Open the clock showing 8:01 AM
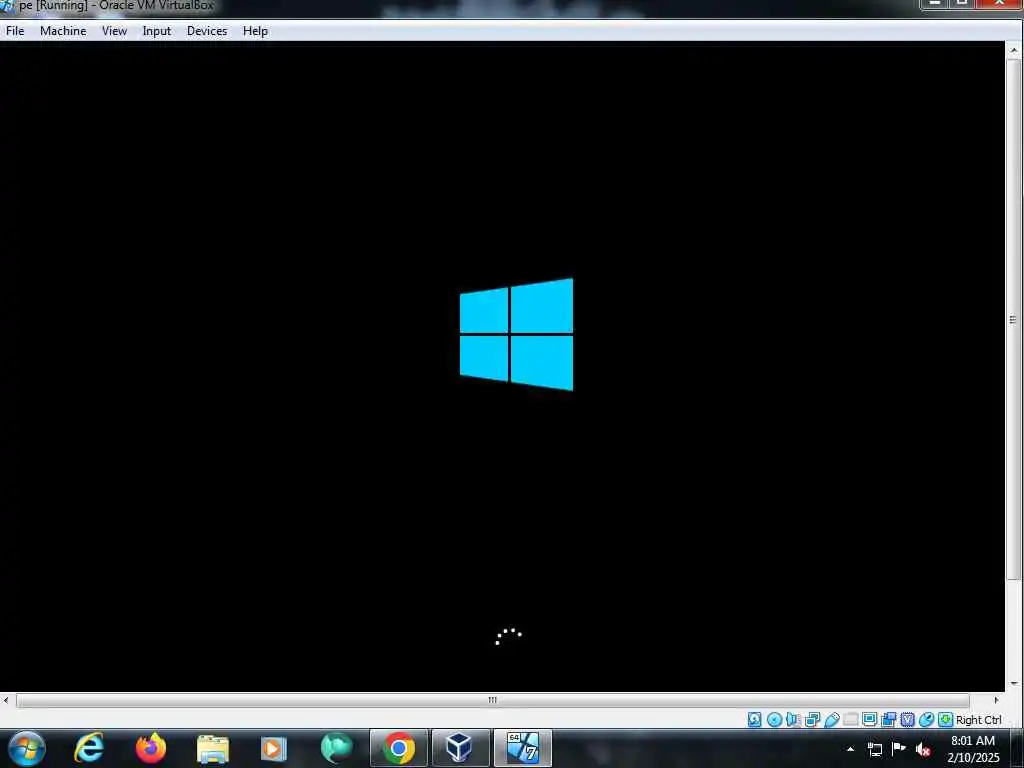Viewport: 1024px width, 768px height. click(973, 749)
